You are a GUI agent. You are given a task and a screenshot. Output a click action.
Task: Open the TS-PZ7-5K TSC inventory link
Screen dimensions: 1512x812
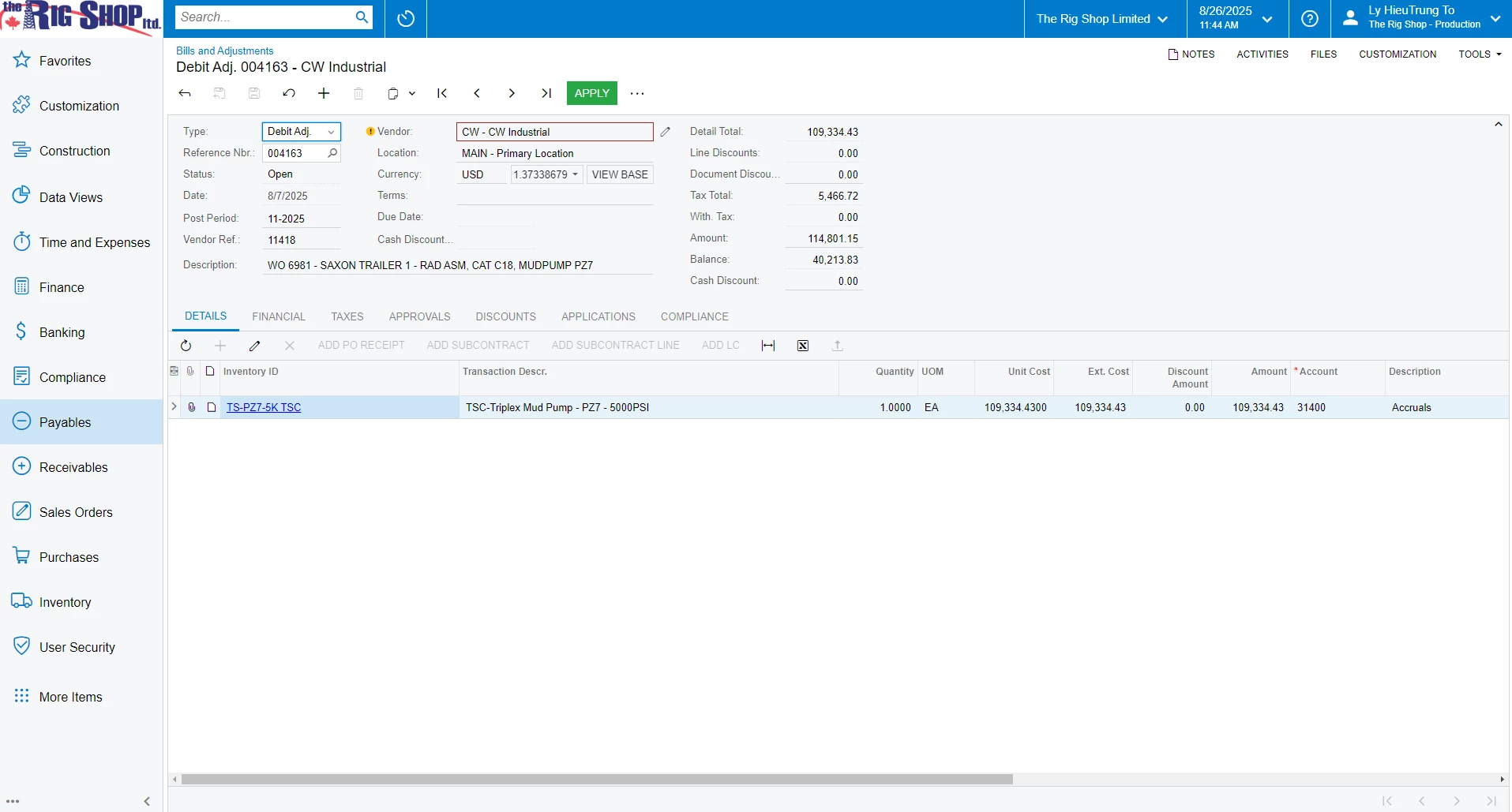[264, 407]
